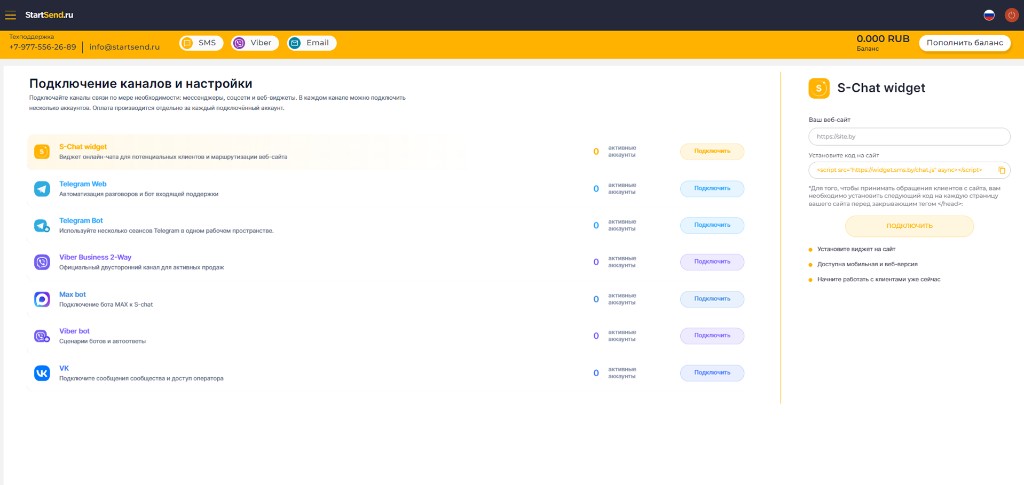Viewport: 1024px width, 485px height.
Task: Click the Telegram Web active accounts count
Action: [x=596, y=189]
